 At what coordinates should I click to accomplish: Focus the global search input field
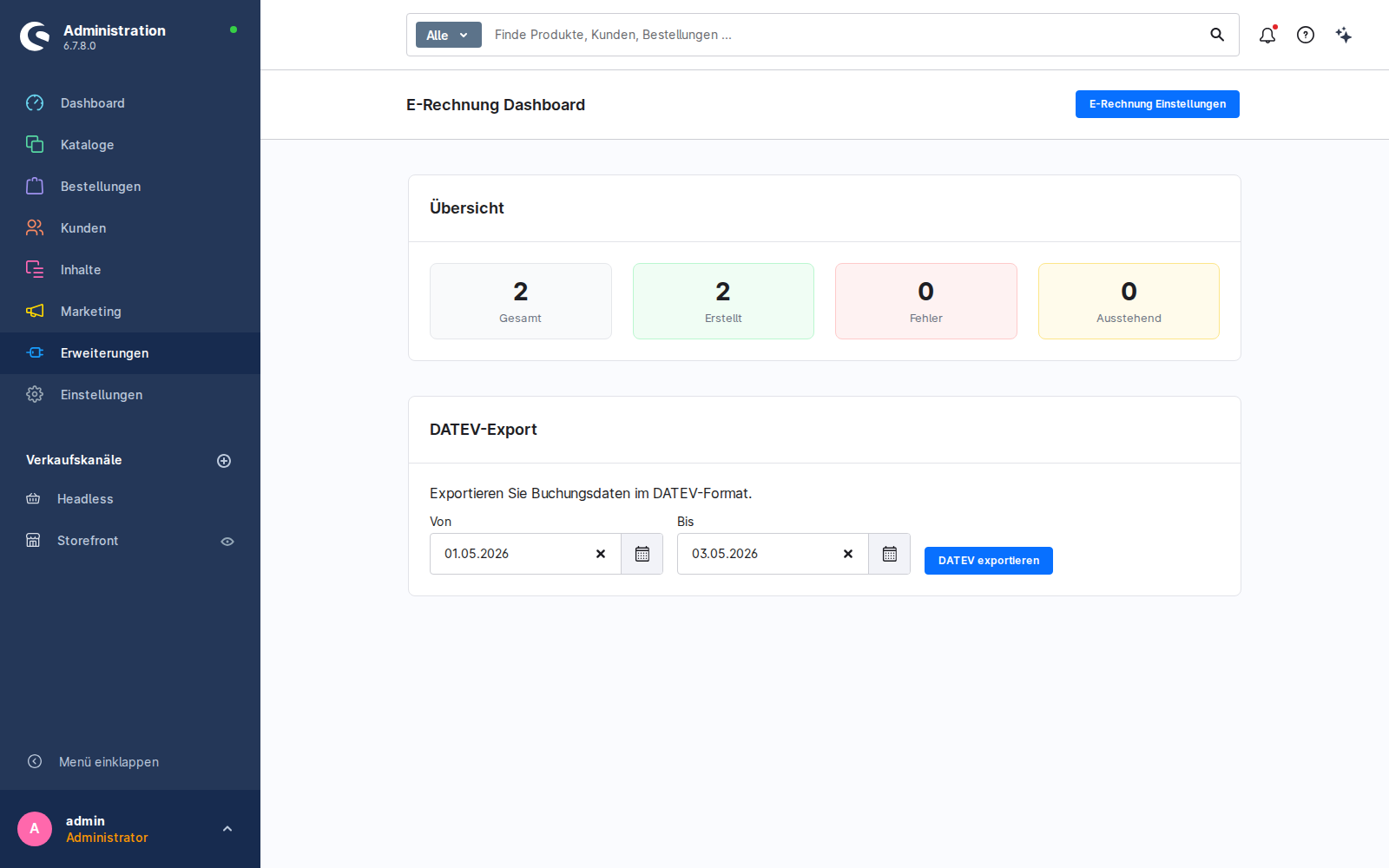[x=842, y=35]
